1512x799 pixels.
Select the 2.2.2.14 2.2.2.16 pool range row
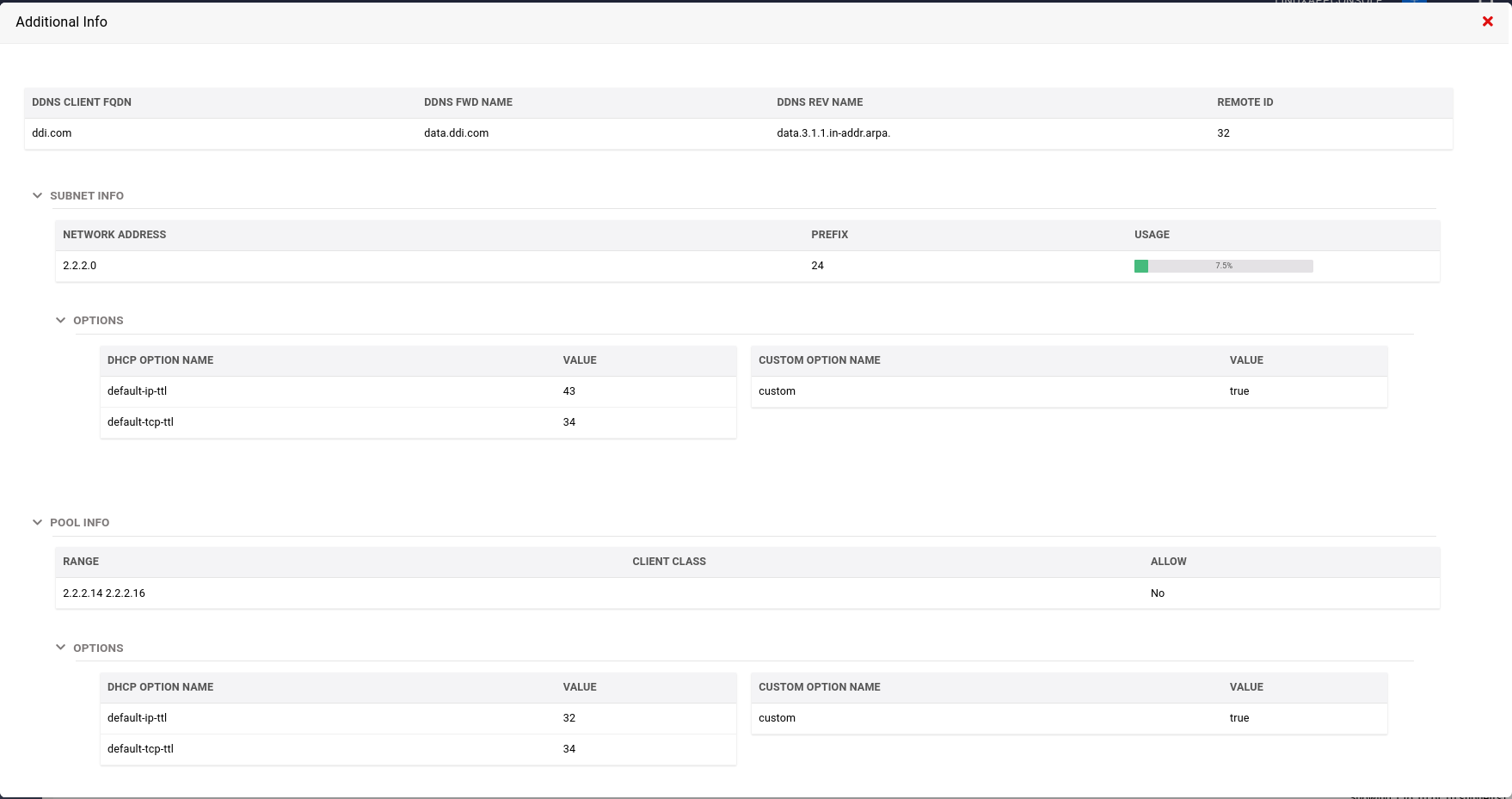click(x=104, y=593)
